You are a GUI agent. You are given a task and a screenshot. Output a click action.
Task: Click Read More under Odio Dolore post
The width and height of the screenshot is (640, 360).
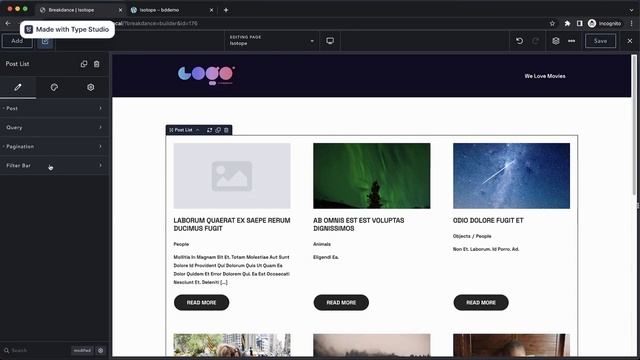(x=481, y=302)
